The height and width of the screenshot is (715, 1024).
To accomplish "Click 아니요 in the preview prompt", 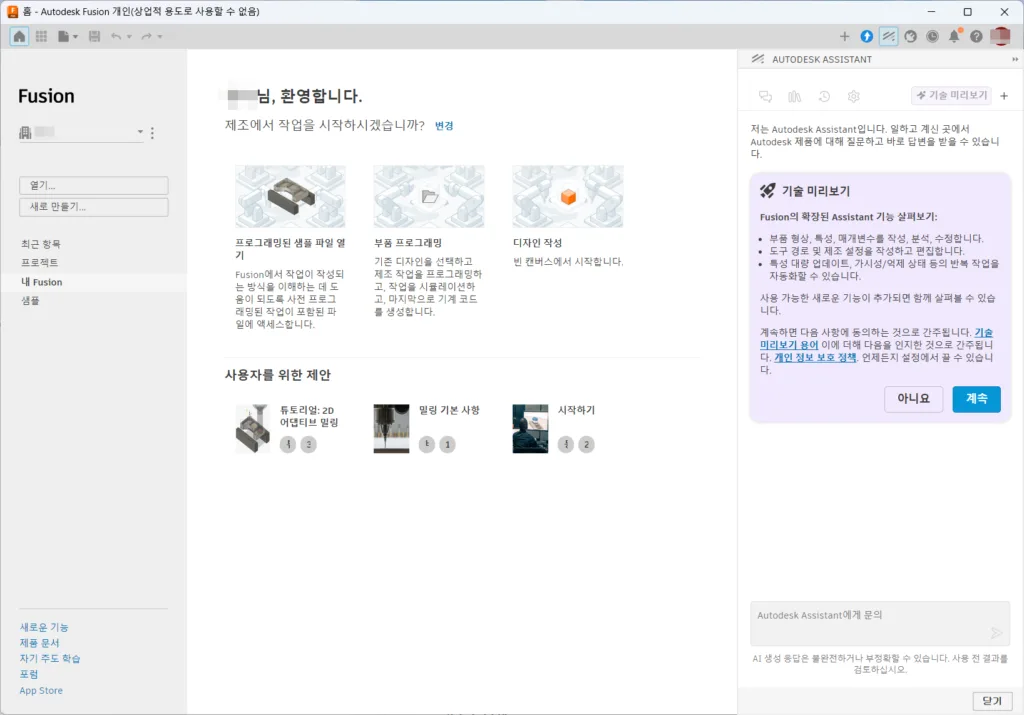I will pos(914,399).
